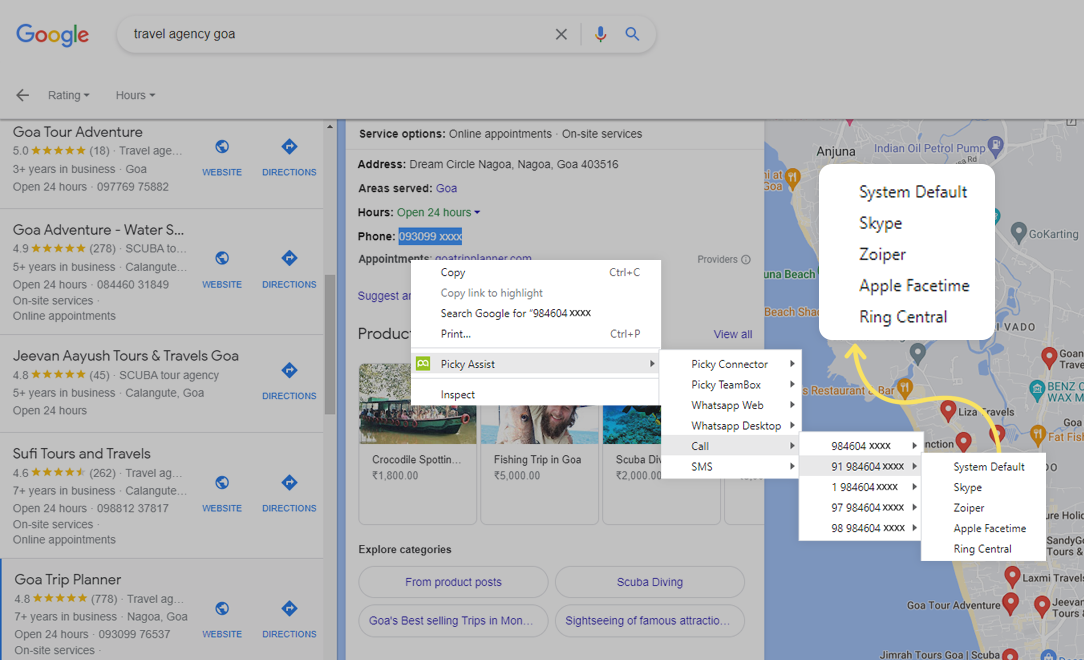
Task: Click the Scuba Diving category chip
Action: 649,582
